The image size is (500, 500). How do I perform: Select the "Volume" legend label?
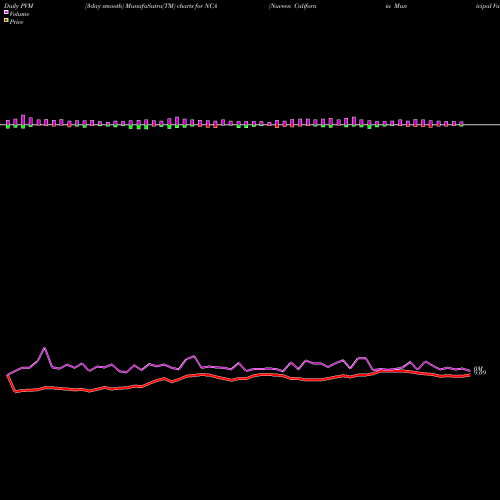point(19,14)
